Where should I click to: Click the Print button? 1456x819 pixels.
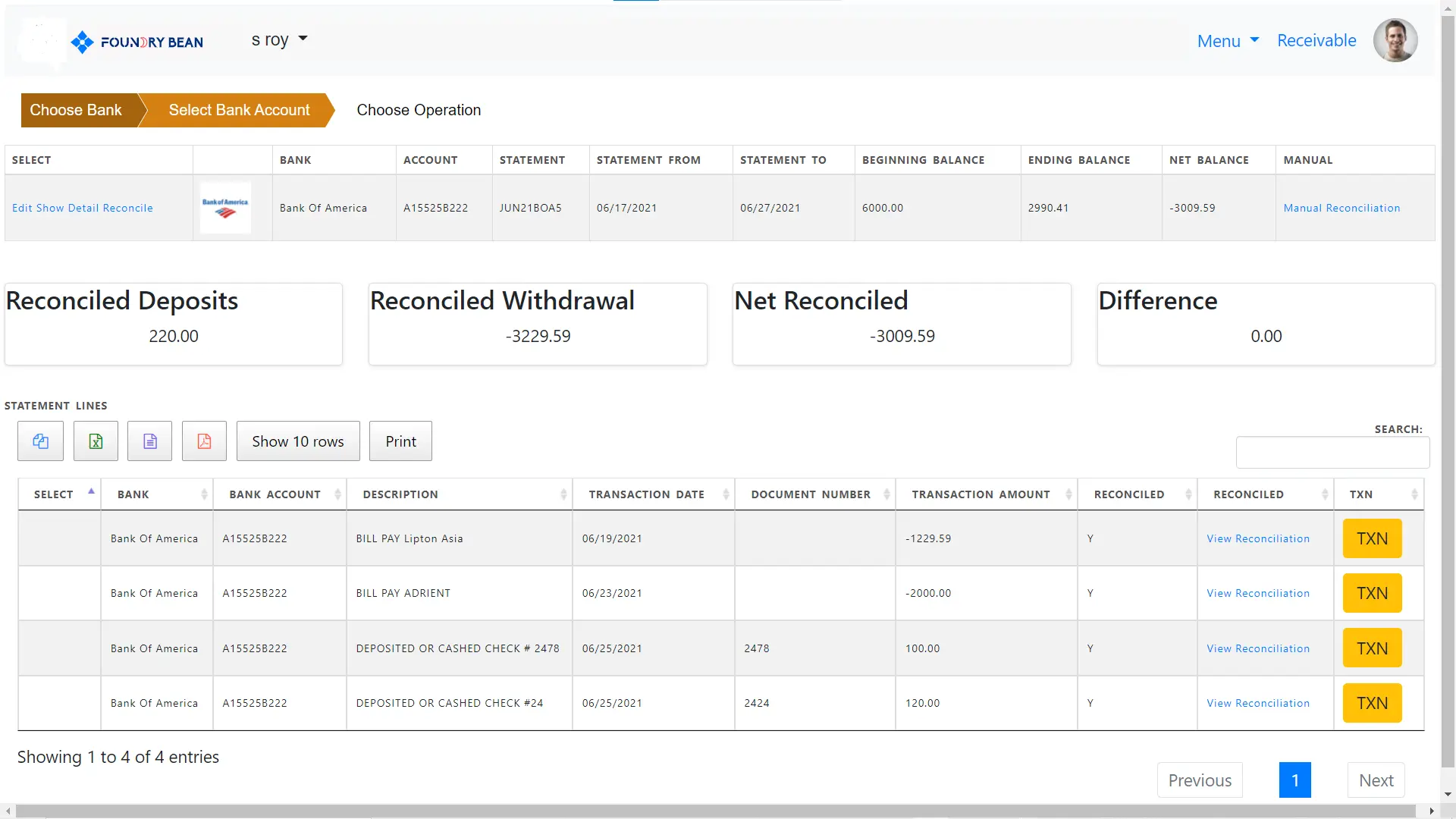pyautogui.click(x=400, y=441)
